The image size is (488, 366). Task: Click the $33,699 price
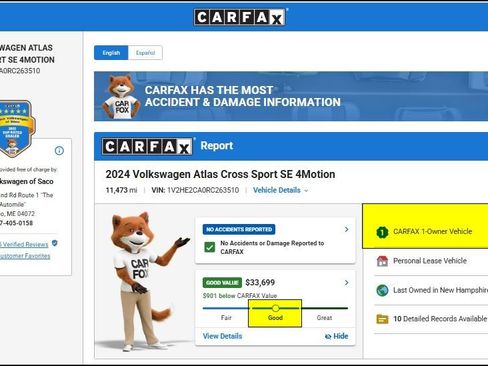[x=260, y=283]
